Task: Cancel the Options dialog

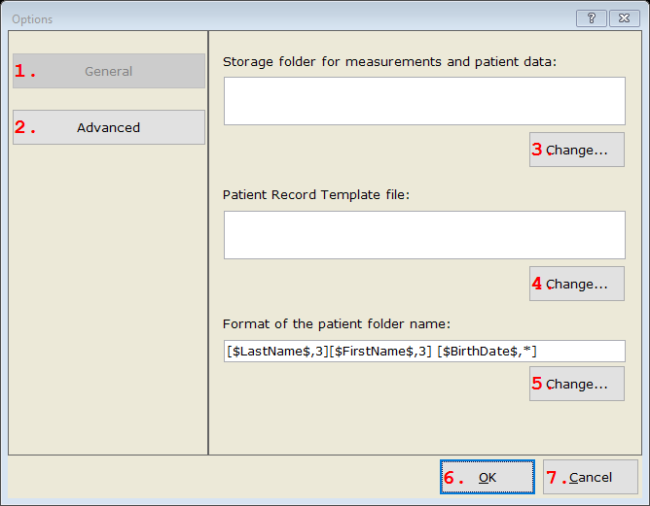Action: [590, 477]
